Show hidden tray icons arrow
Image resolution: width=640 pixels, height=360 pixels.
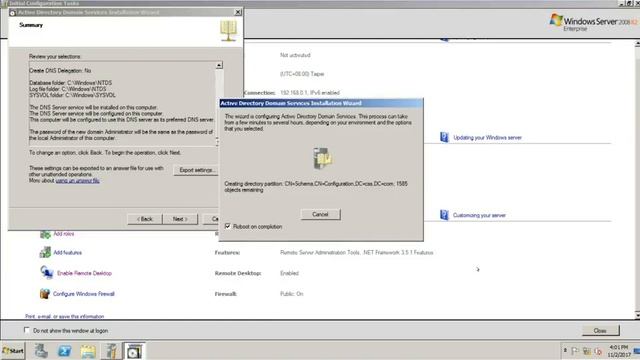coord(565,351)
